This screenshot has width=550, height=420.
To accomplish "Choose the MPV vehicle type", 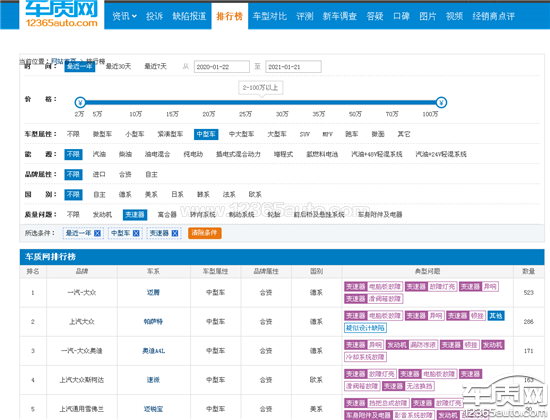I will (x=327, y=134).
